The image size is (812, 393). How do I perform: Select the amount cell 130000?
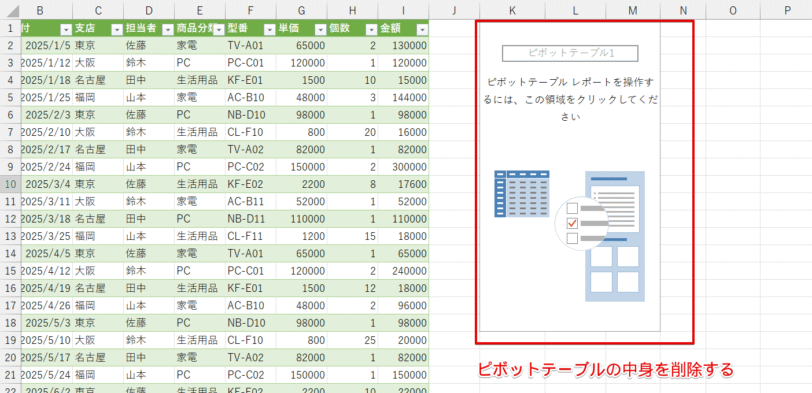pos(403,46)
